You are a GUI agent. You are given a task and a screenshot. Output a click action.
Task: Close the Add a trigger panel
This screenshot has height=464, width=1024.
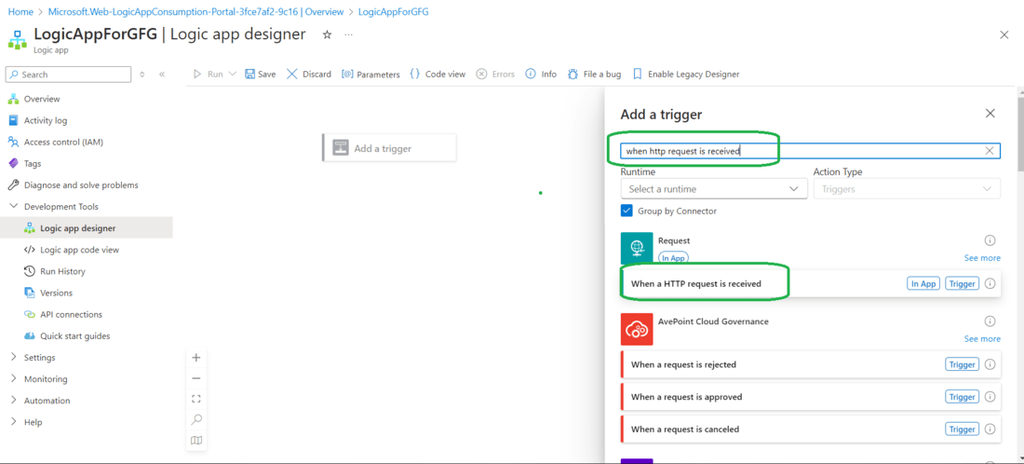pos(990,114)
